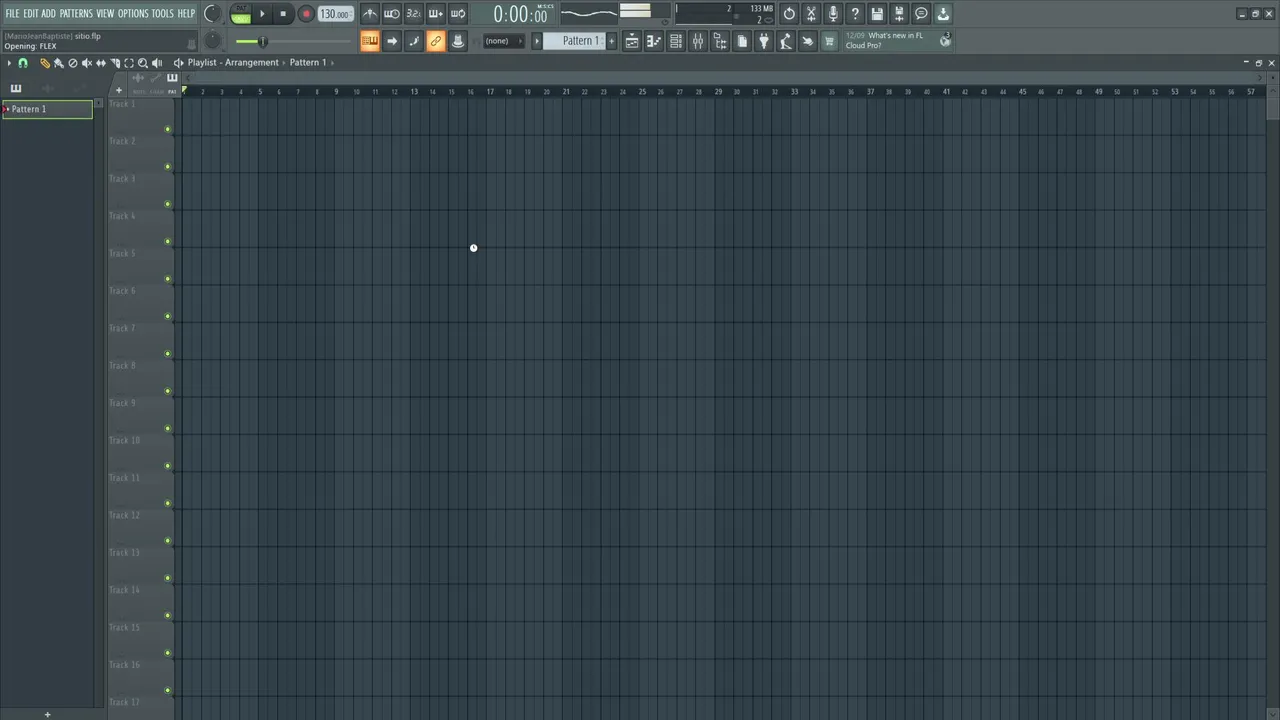
Task: Open the Mixer view
Action: pyautogui.click(x=698, y=41)
